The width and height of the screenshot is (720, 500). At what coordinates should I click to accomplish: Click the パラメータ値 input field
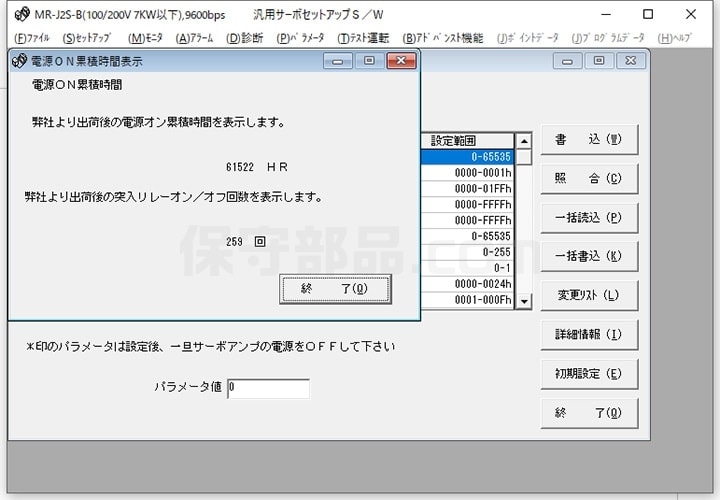[268, 388]
